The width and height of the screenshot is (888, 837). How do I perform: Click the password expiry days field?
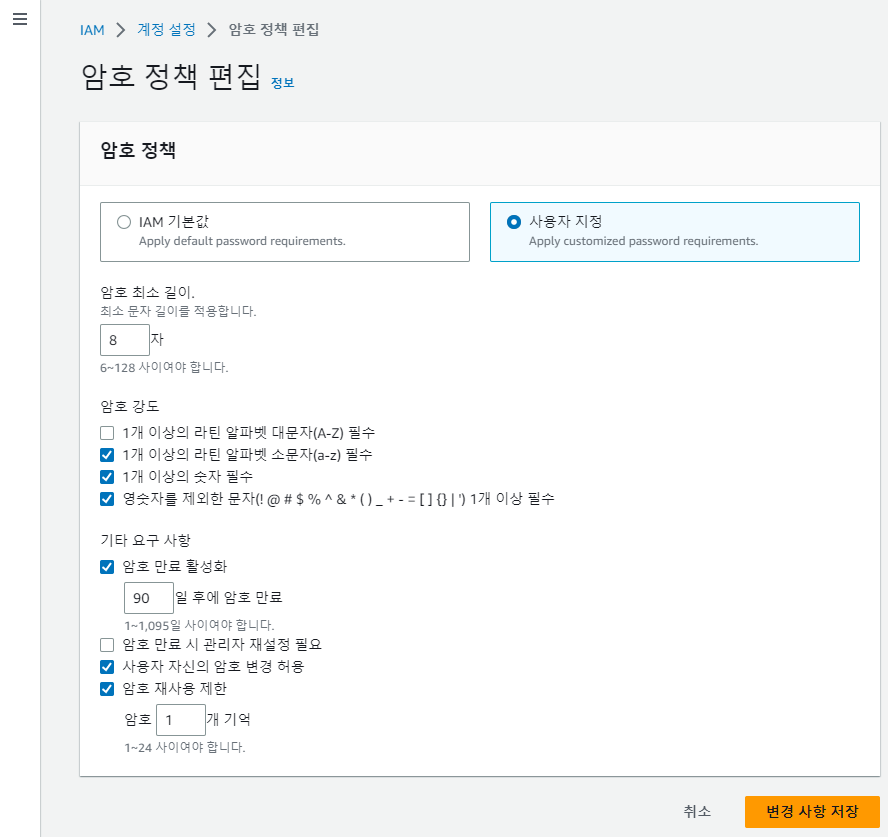pos(148,598)
